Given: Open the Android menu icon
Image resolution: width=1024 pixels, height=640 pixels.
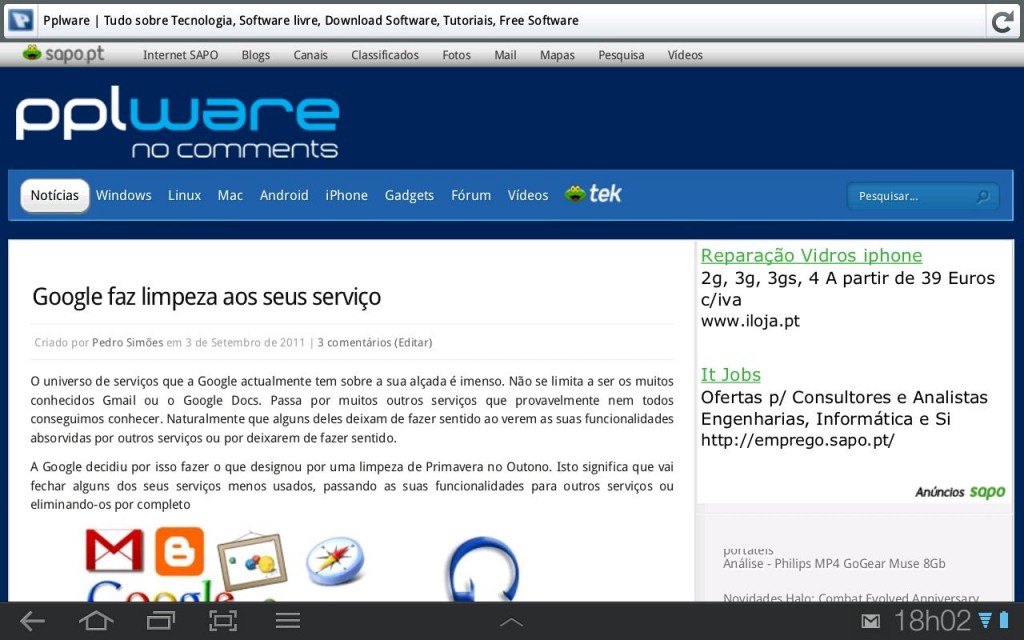Looking at the screenshot, I should tap(287, 620).
